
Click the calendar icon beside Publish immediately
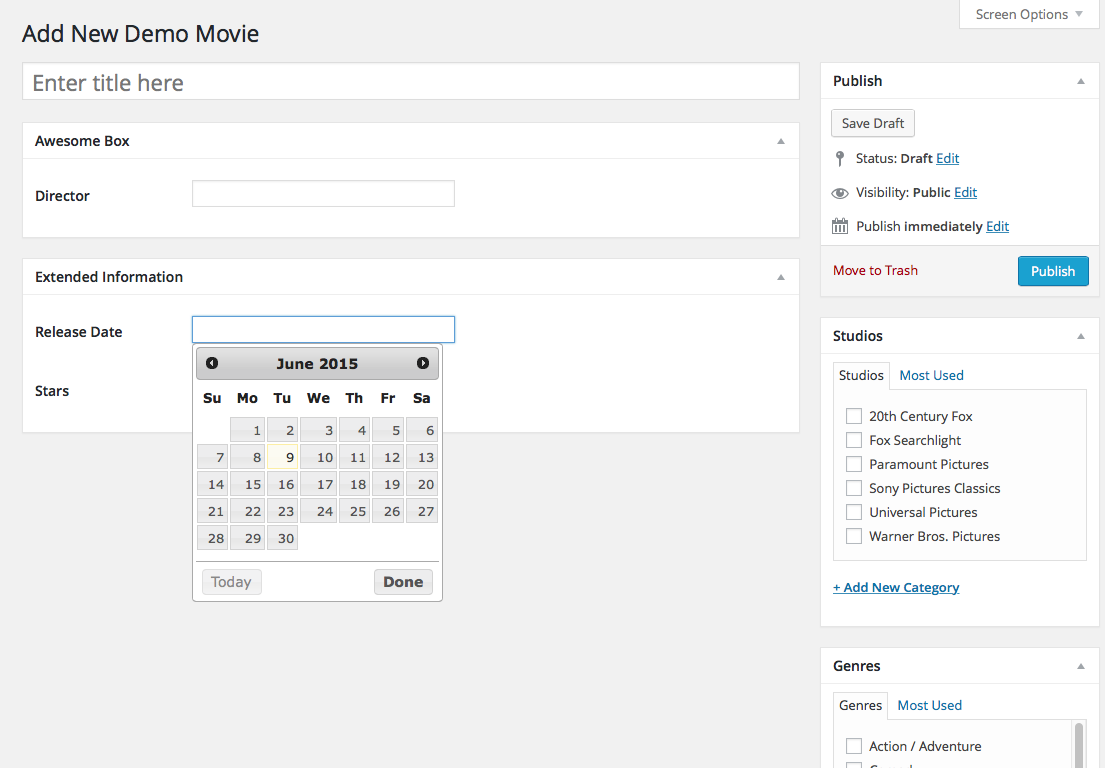pos(840,227)
